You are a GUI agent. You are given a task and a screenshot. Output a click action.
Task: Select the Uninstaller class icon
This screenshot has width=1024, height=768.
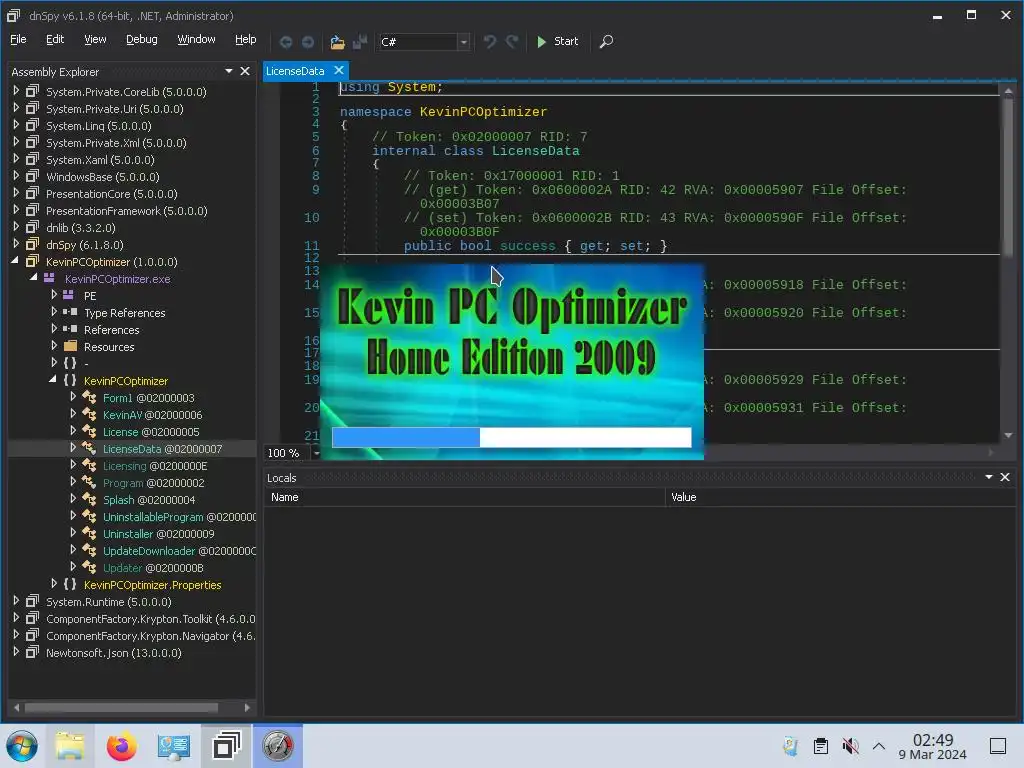point(89,533)
